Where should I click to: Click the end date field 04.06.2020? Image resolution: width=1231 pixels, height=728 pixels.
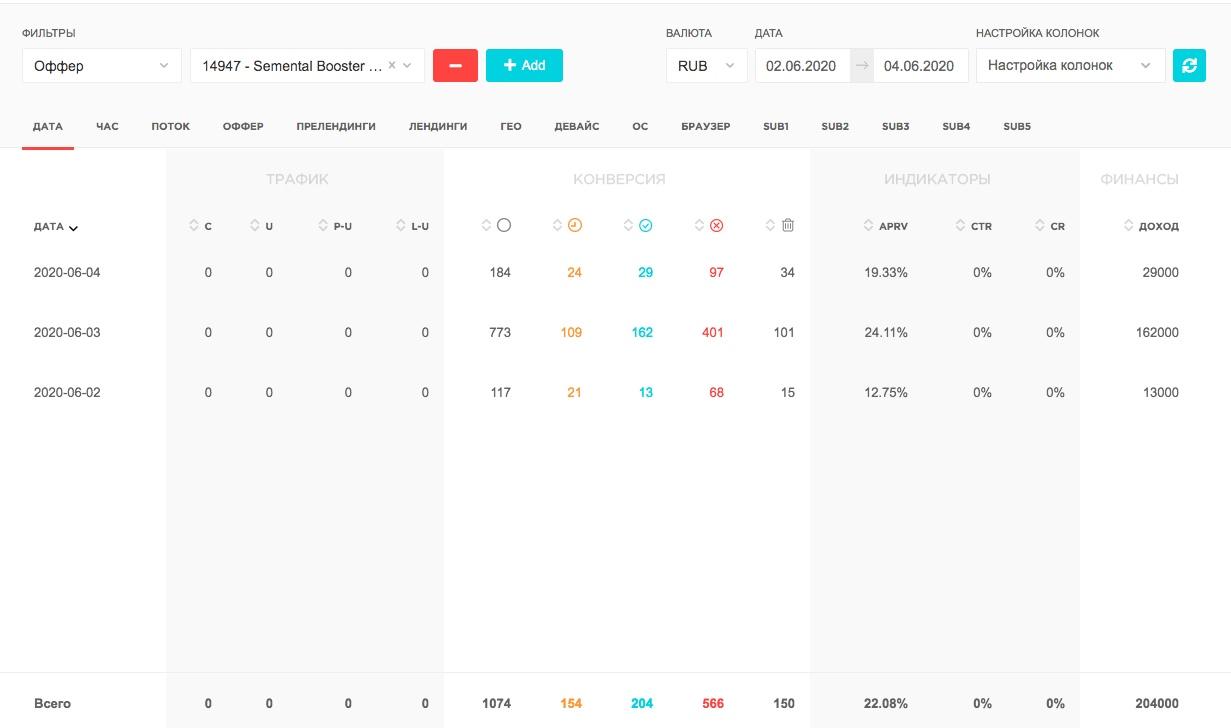920,65
